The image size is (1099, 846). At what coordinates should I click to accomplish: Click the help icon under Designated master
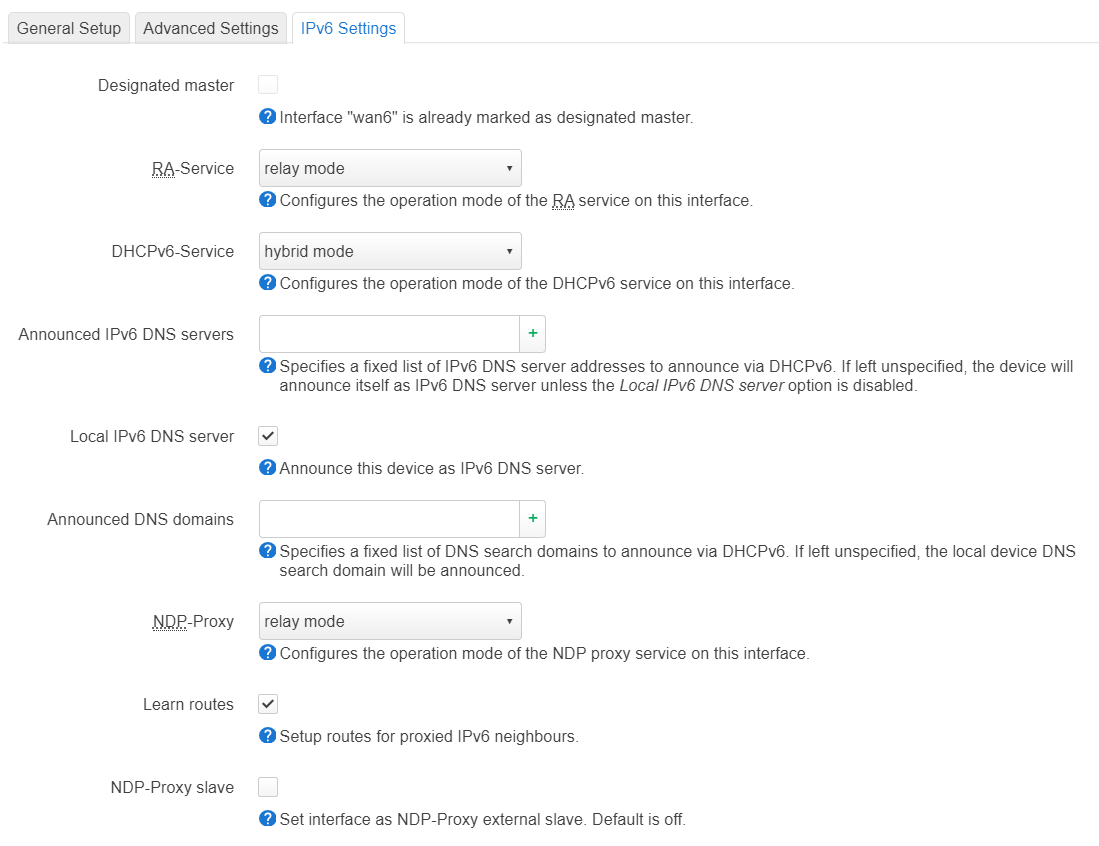(267, 117)
